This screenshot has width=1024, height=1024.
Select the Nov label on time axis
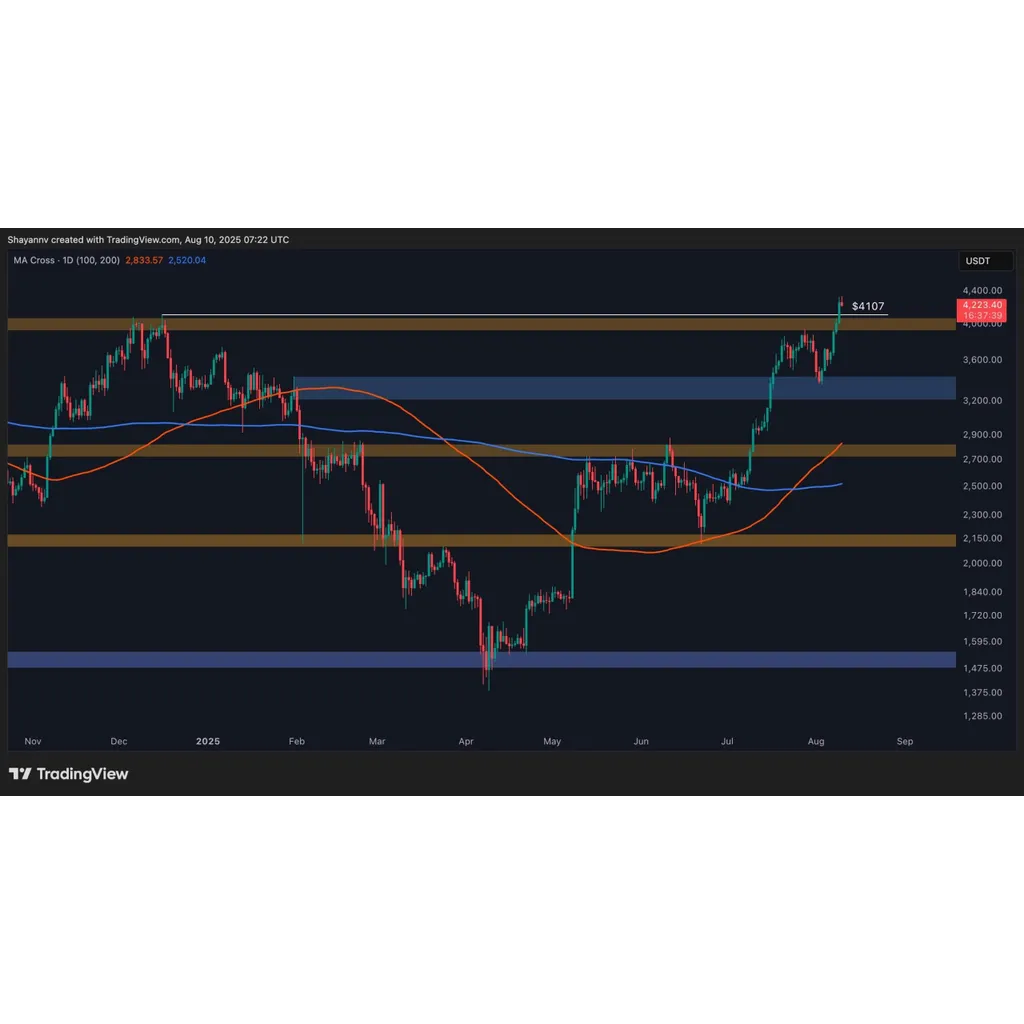[33, 741]
